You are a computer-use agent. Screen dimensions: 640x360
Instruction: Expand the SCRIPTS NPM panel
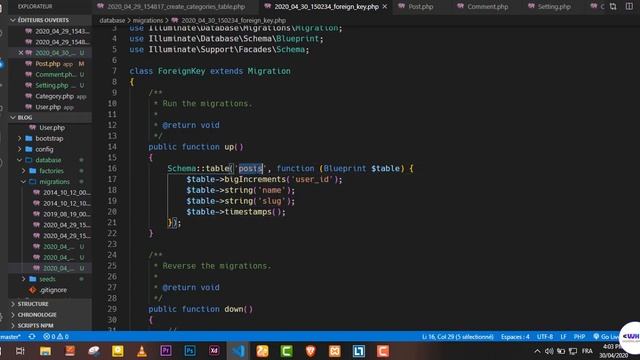click(35, 326)
